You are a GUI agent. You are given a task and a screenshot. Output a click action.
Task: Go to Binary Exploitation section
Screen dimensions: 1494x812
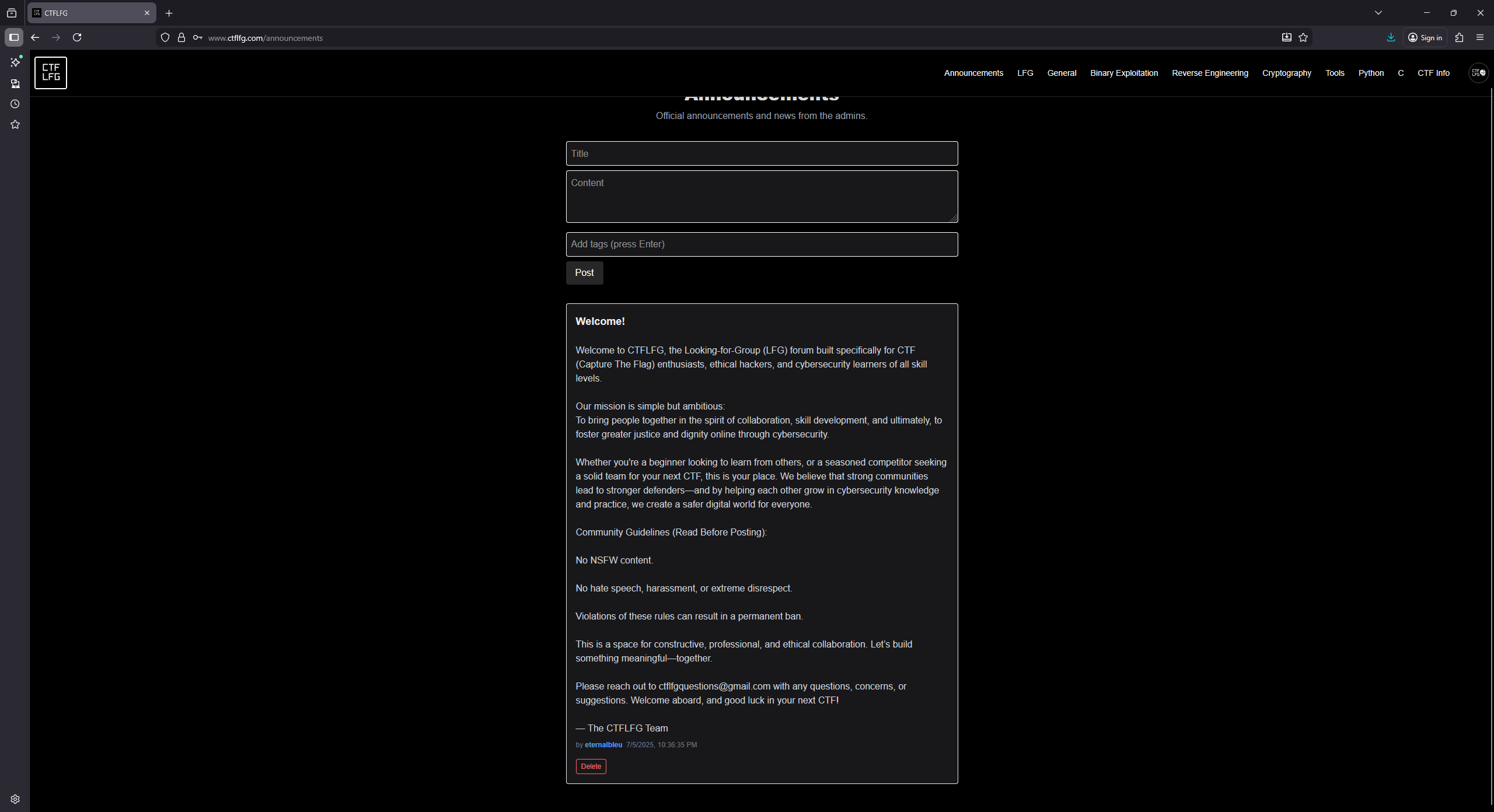(x=1124, y=73)
